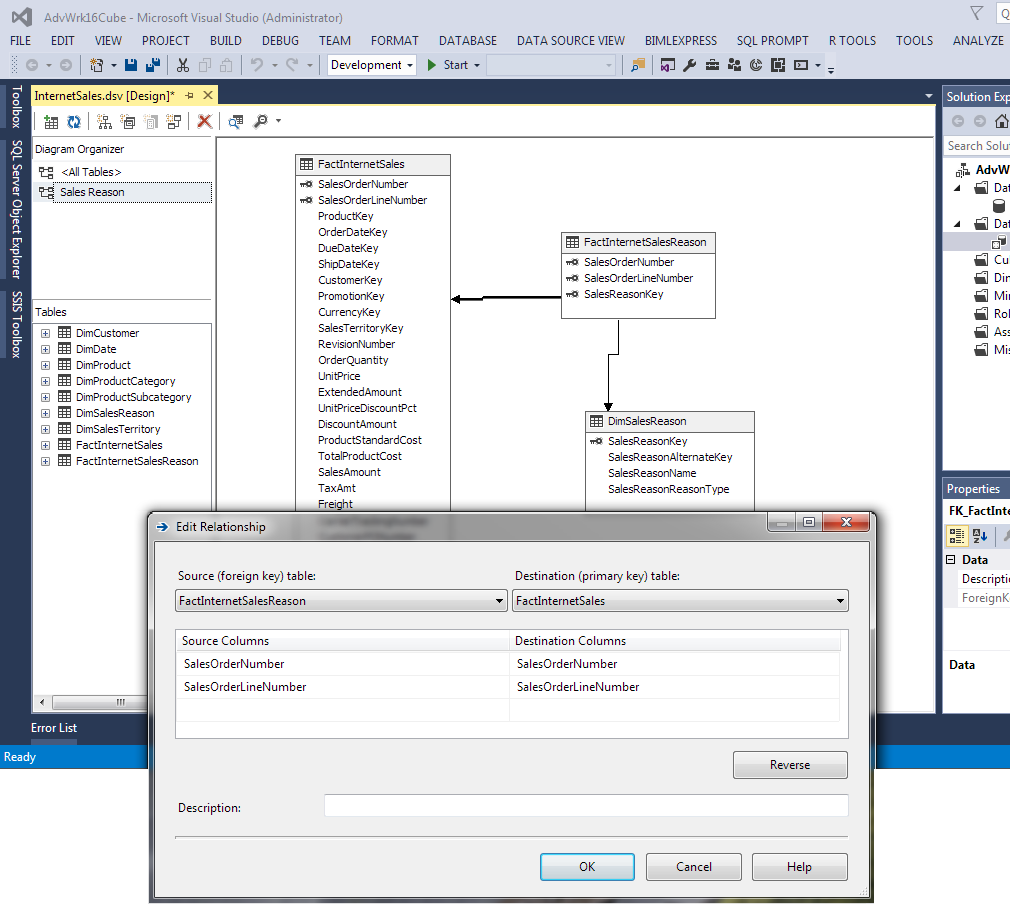Viewport: 1010px width, 906px height.
Task: Click the Reverse button
Action: (789, 765)
